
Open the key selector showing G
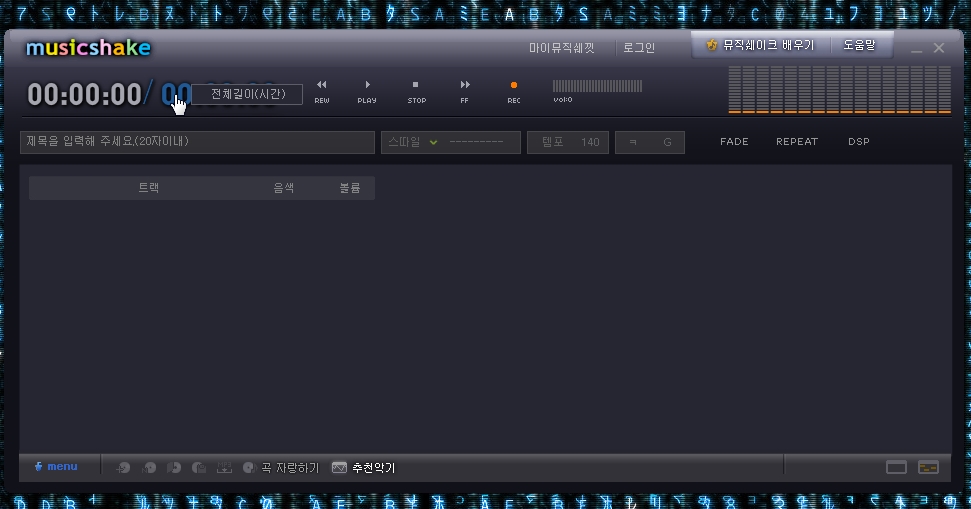pyautogui.click(x=650, y=142)
